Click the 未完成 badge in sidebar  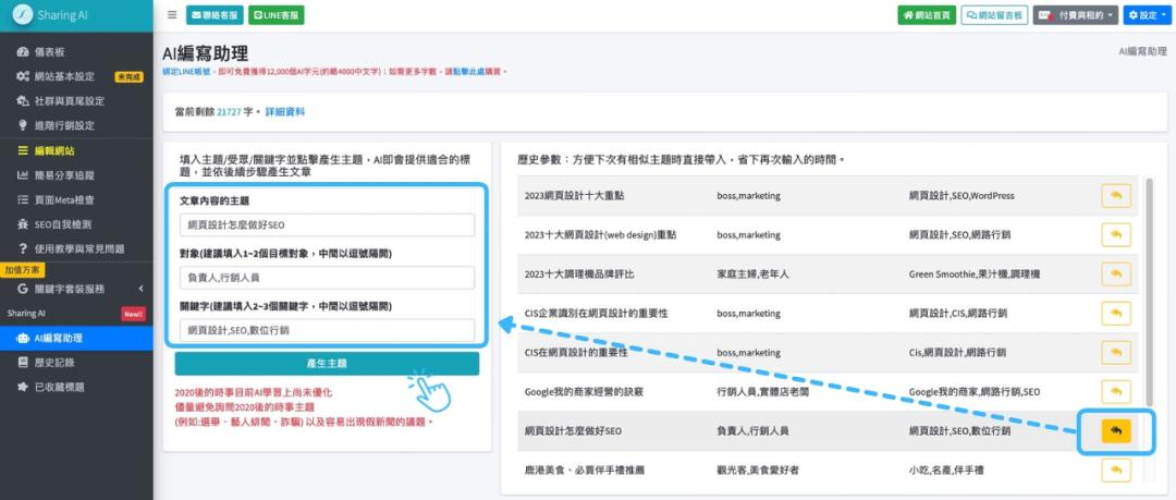click(x=128, y=76)
